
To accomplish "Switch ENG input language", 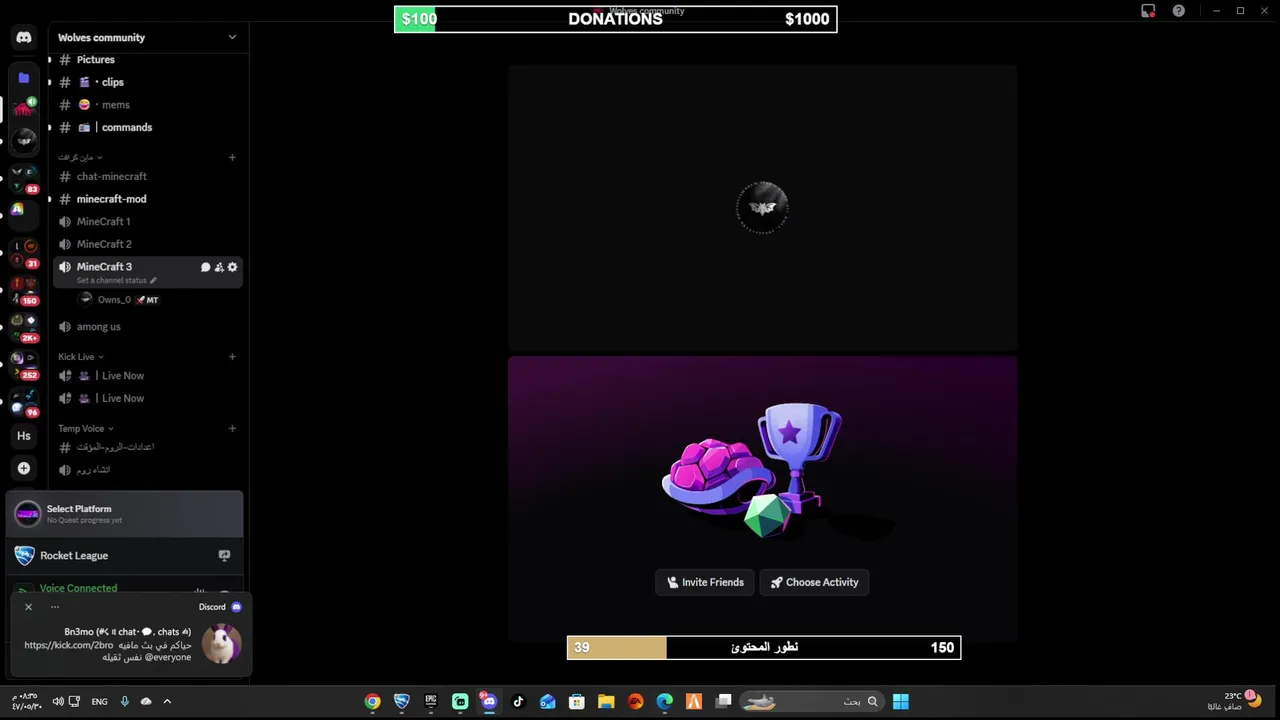I will pyautogui.click(x=99, y=702).
